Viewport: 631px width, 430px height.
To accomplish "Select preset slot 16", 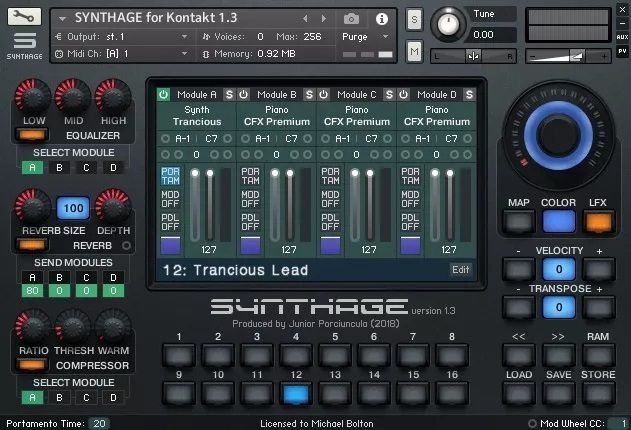I will click(x=452, y=393).
